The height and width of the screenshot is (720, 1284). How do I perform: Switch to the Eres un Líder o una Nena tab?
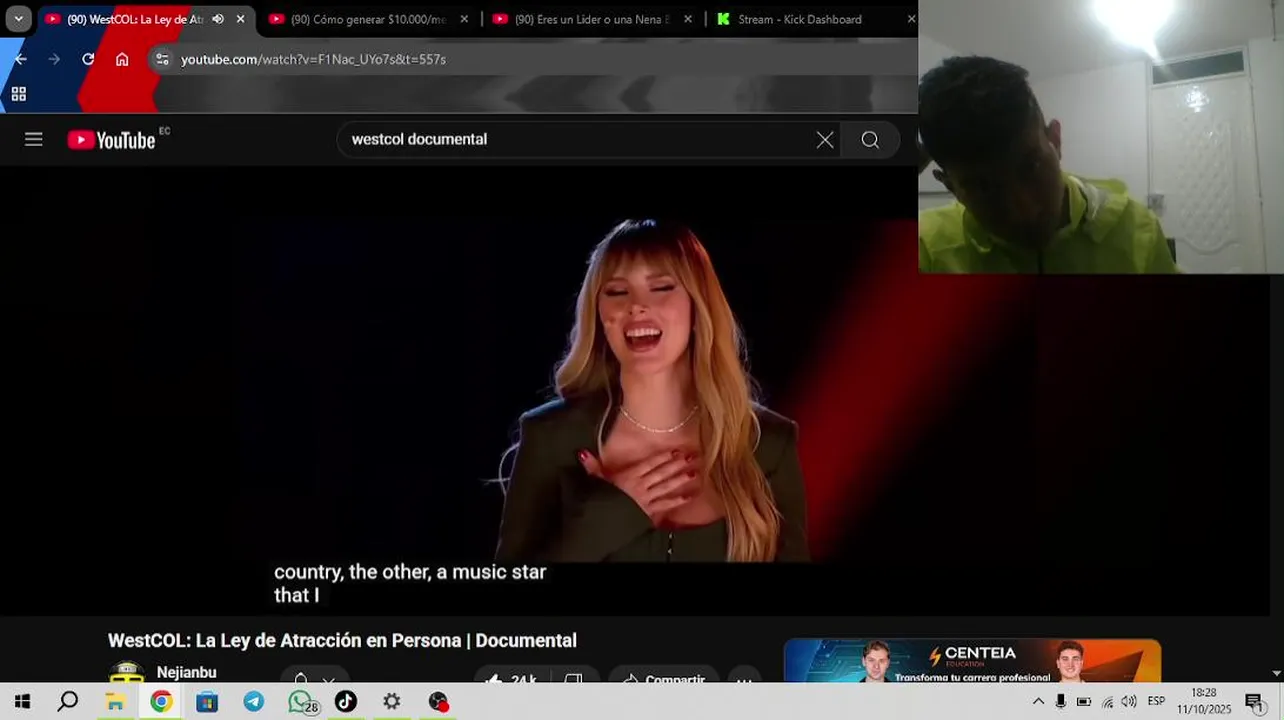coord(592,19)
